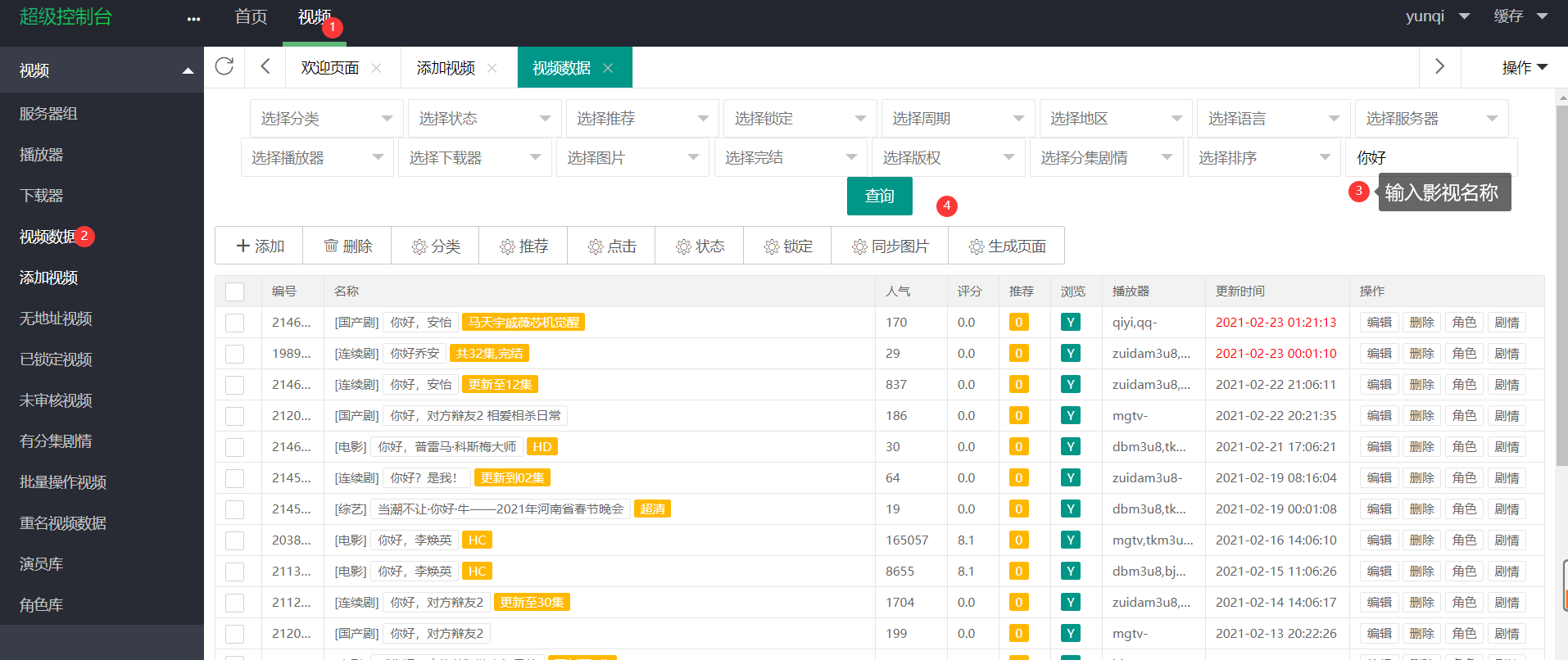Click the 生成页面 gear toolbar button
1568x660 pixels.
point(1007,246)
